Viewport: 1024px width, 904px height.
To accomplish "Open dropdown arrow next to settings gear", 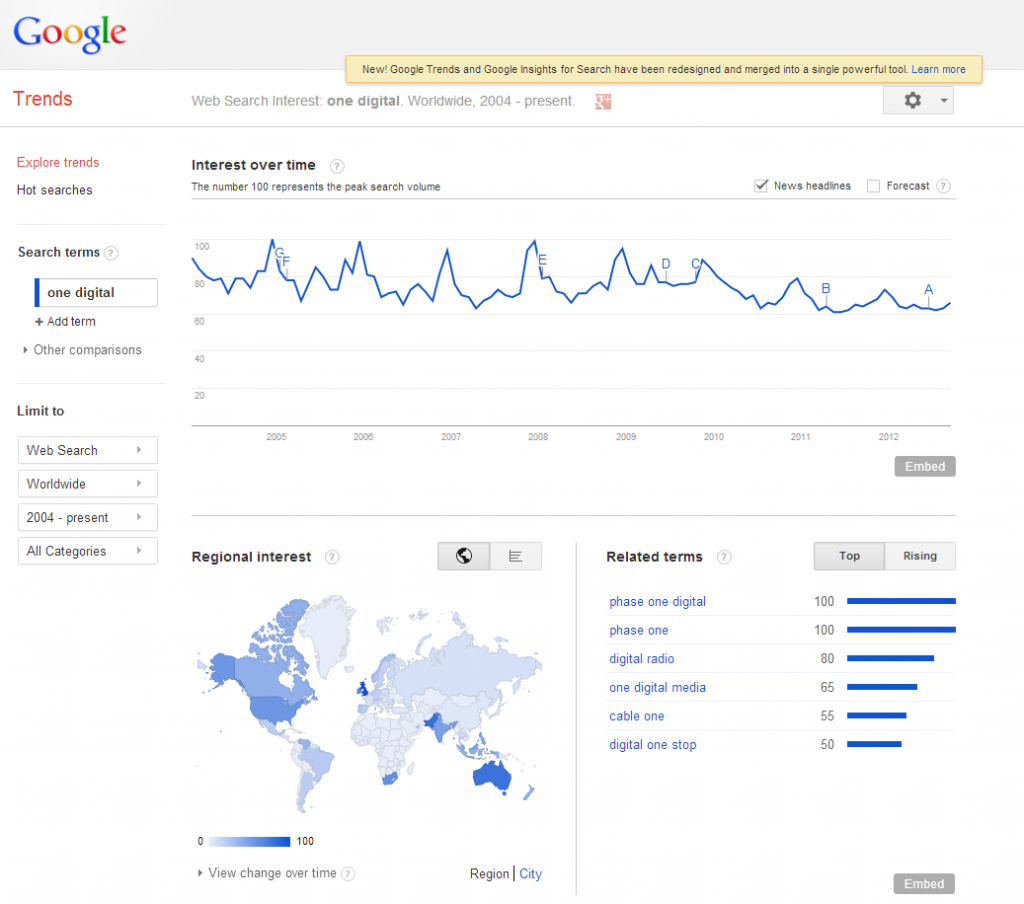I will (x=944, y=101).
